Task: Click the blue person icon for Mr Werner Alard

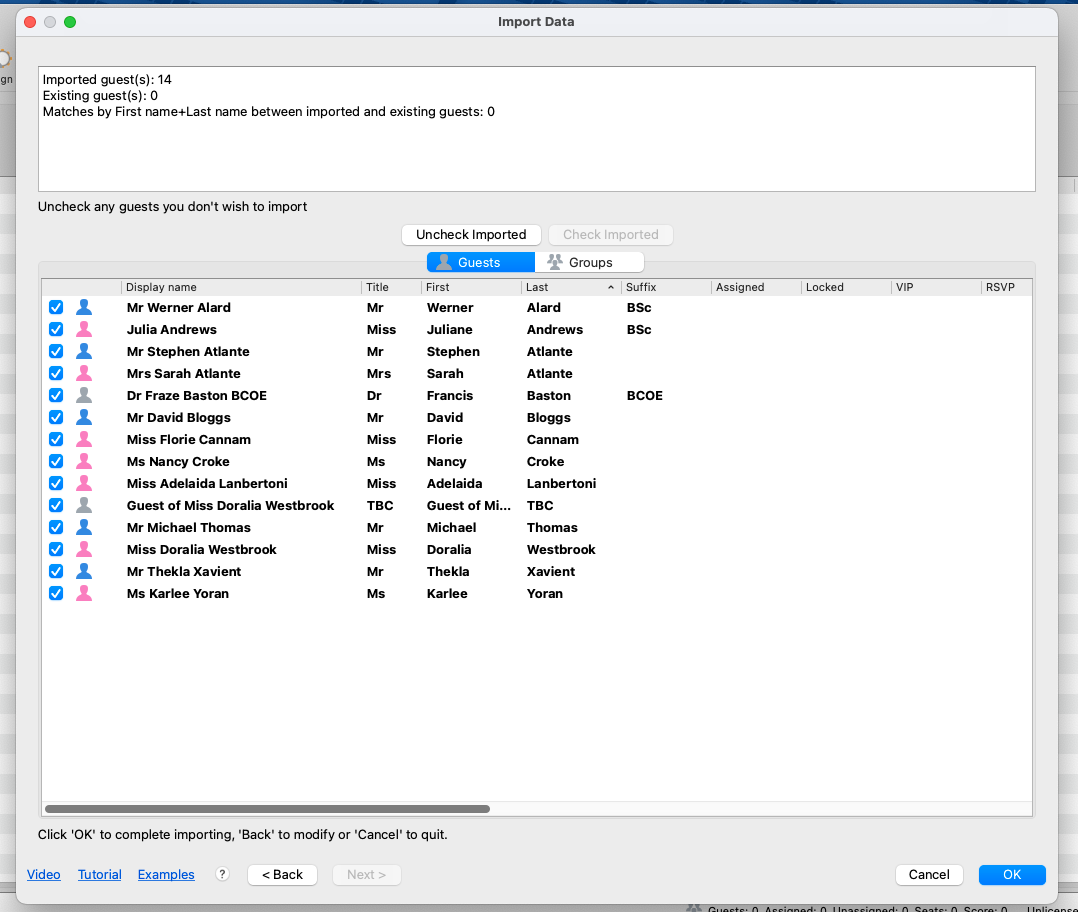Action: pos(84,308)
